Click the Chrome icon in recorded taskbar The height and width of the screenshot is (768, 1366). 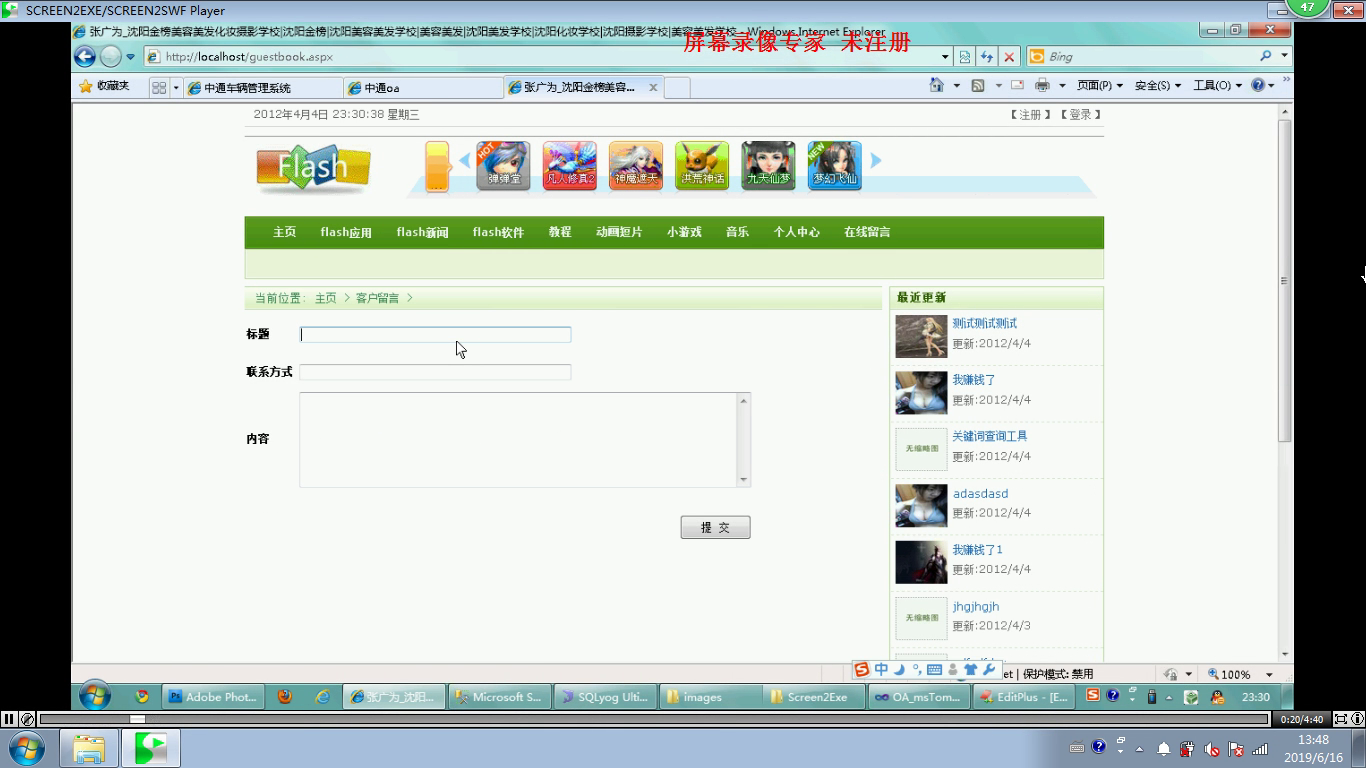pyautogui.click(x=142, y=697)
